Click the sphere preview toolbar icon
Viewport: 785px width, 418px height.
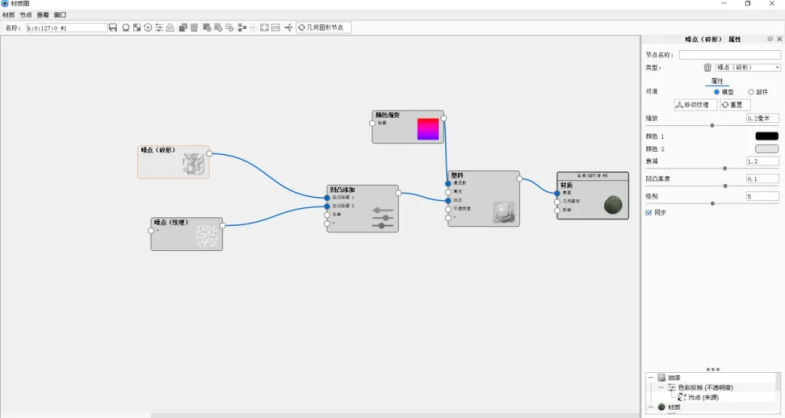tap(126, 27)
